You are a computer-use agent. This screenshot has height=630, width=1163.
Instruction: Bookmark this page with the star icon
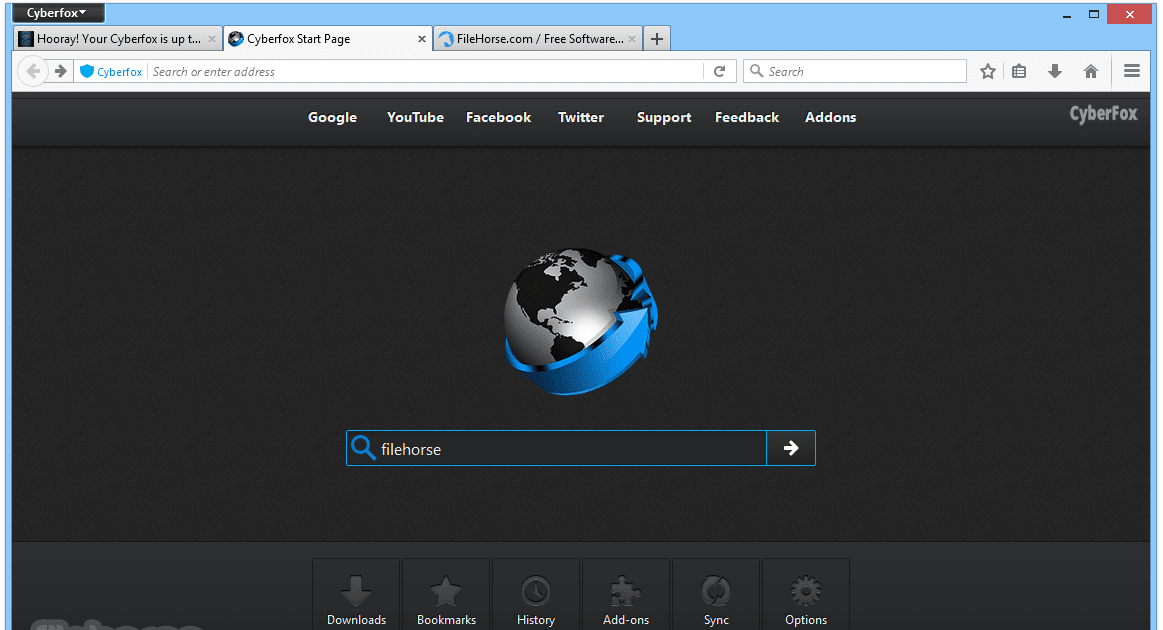click(987, 71)
